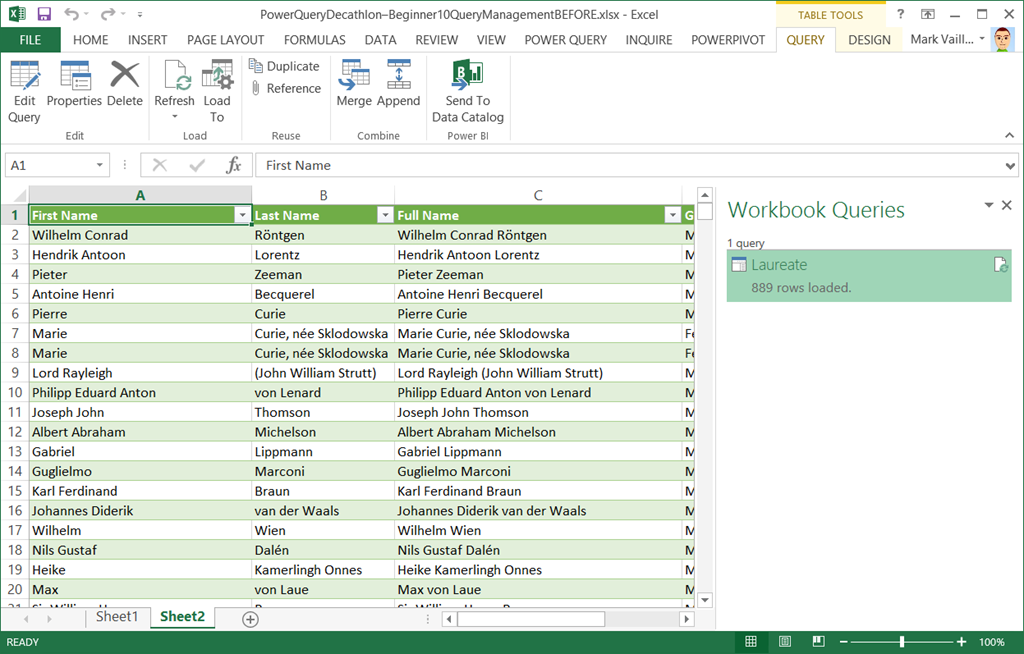The image size is (1024, 654).
Task: Click the Reference query button
Action: pos(284,88)
